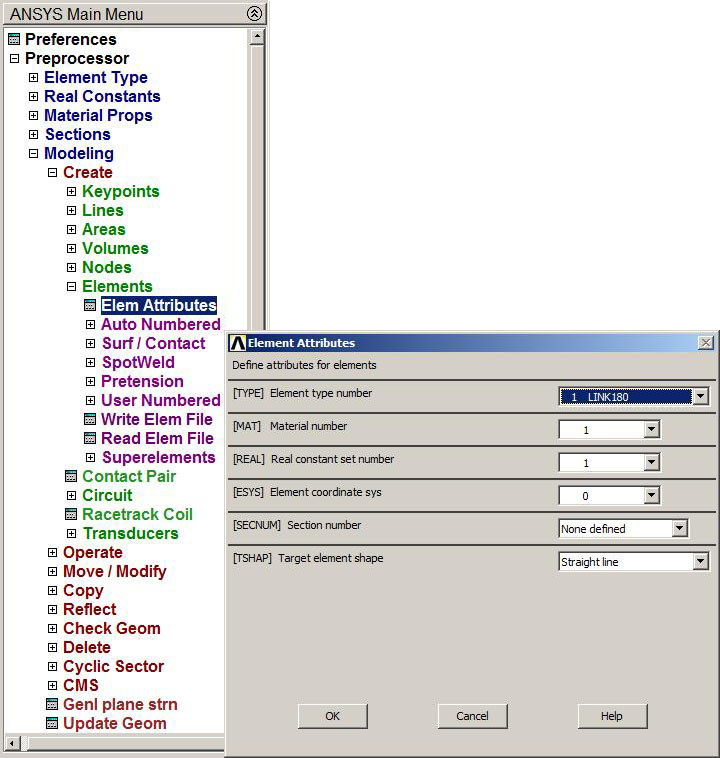Collapse the ANSYS Main Menu panel
The height and width of the screenshot is (758, 720).
click(x=254, y=14)
